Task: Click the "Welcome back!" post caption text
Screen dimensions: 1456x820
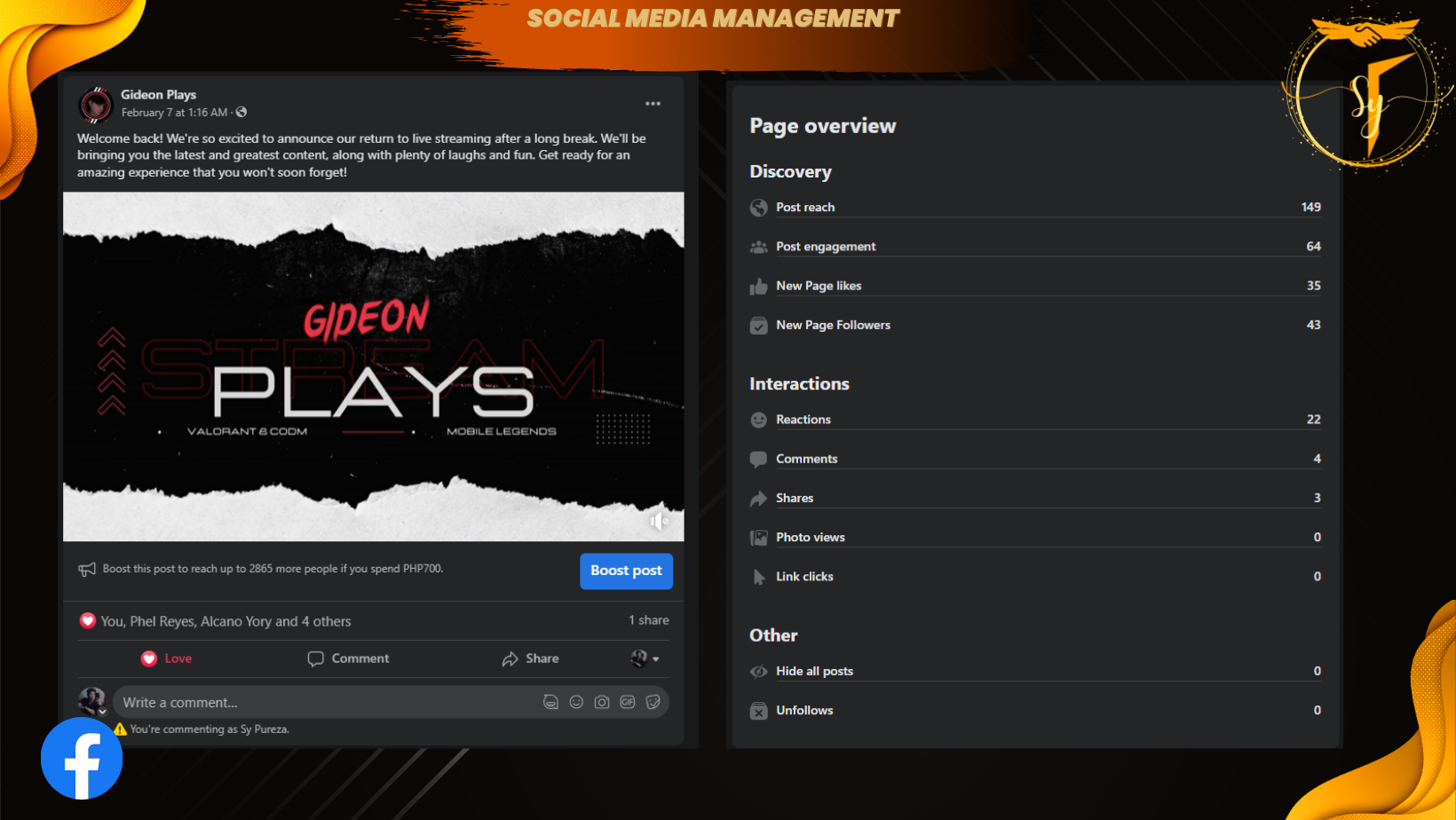Action: [361, 155]
